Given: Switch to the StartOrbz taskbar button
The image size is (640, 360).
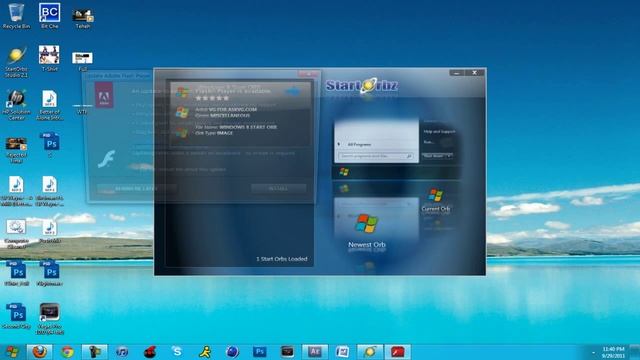Looking at the screenshot, I should point(370,351).
